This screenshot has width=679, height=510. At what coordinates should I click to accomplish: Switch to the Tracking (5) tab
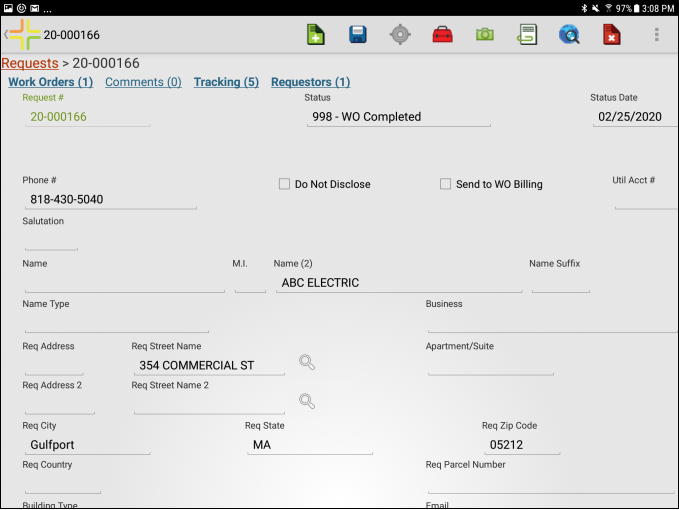(226, 82)
